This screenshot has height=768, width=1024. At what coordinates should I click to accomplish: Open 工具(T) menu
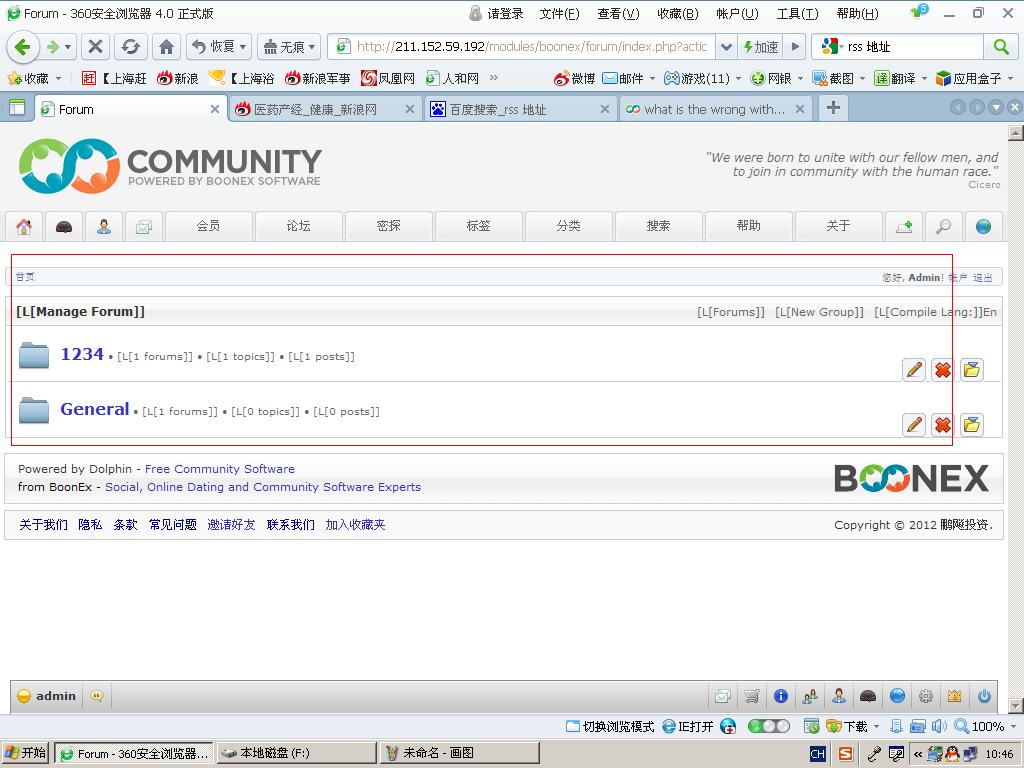coord(797,14)
